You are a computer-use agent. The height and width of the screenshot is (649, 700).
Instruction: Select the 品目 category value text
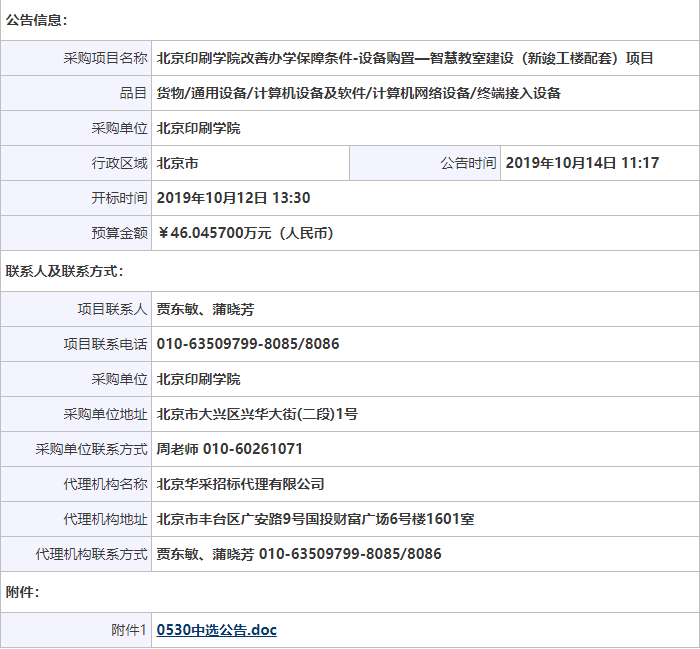359,93
